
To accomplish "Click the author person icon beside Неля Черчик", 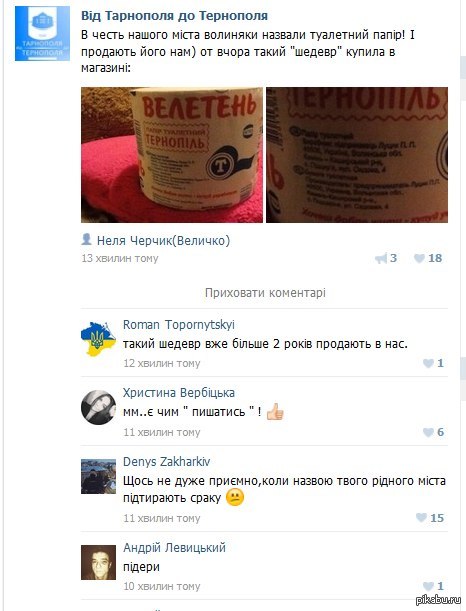I will [x=86, y=239].
